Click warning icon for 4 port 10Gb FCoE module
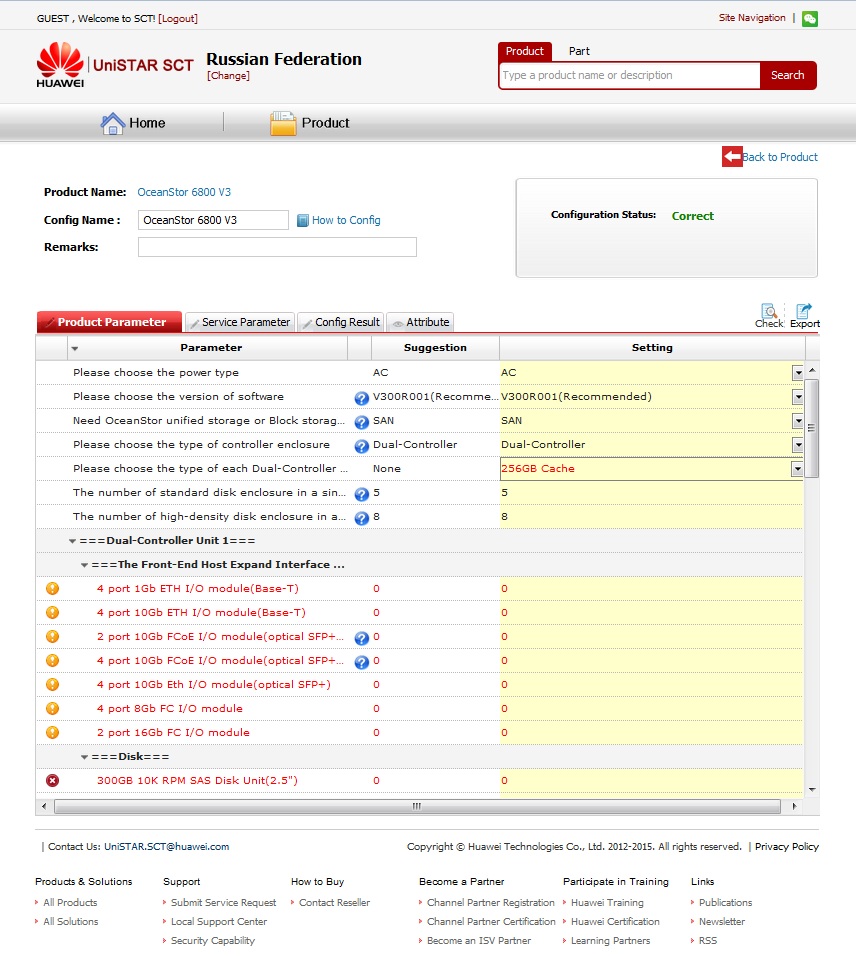This screenshot has width=856, height=956. pyautogui.click(x=52, y=660)
